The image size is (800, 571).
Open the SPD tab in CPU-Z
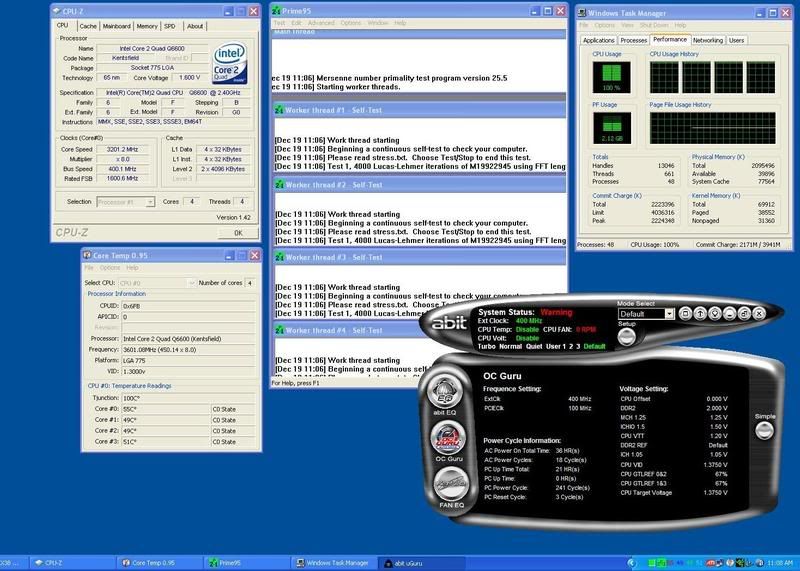170,26
